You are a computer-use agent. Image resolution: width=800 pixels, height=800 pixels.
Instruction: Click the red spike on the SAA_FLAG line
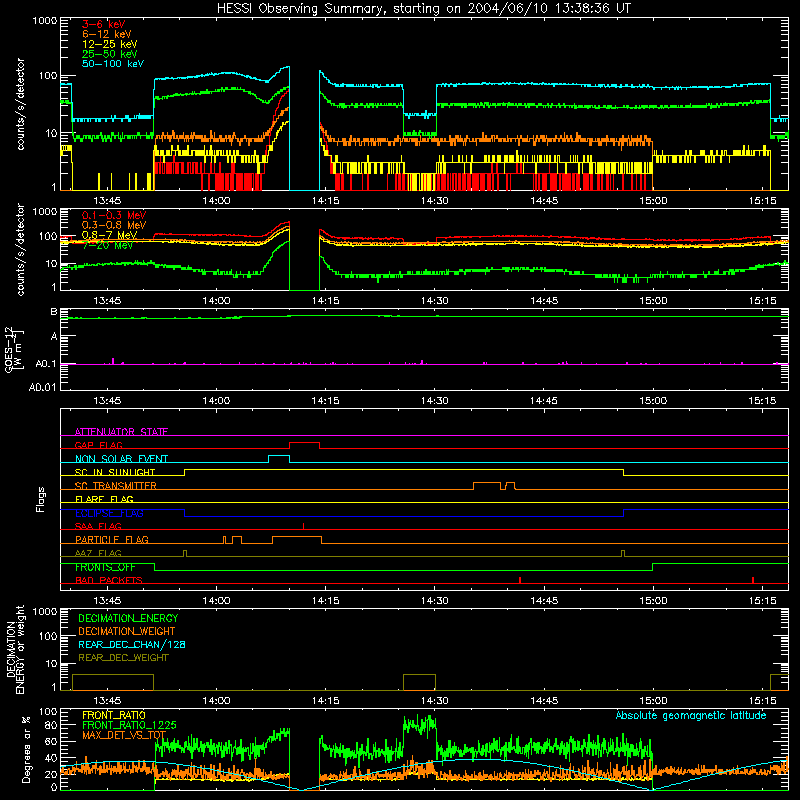[x=304, y=526]
